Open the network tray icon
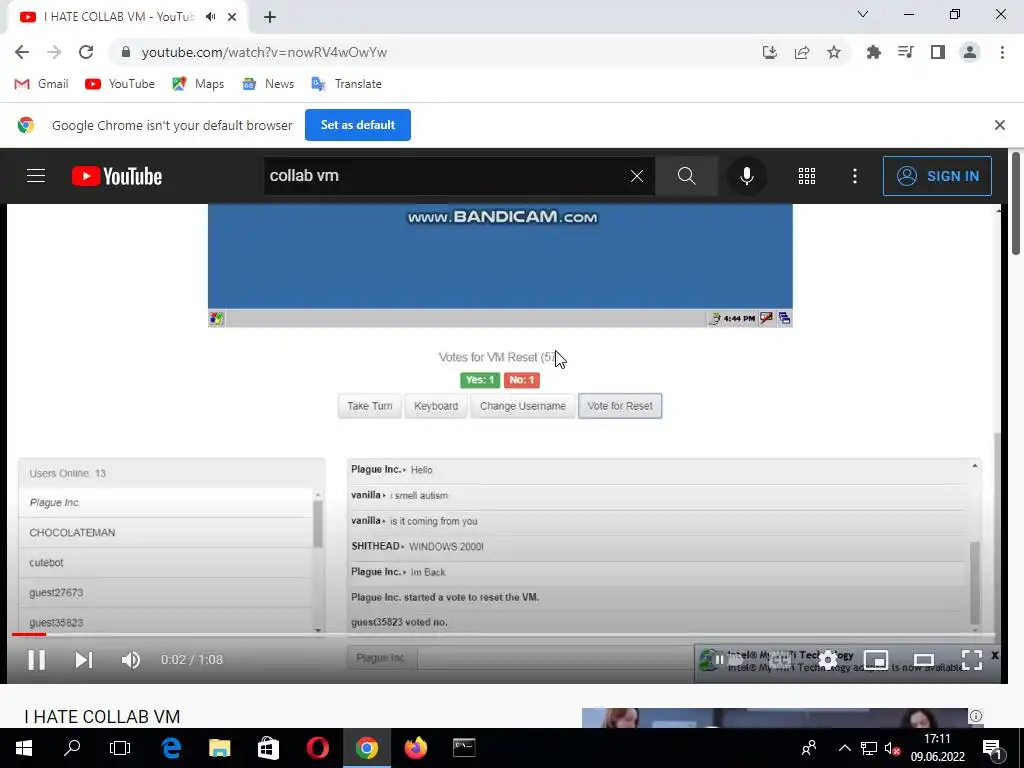The height and width of the screenshot is (768, 1024). tap(869, 748)
